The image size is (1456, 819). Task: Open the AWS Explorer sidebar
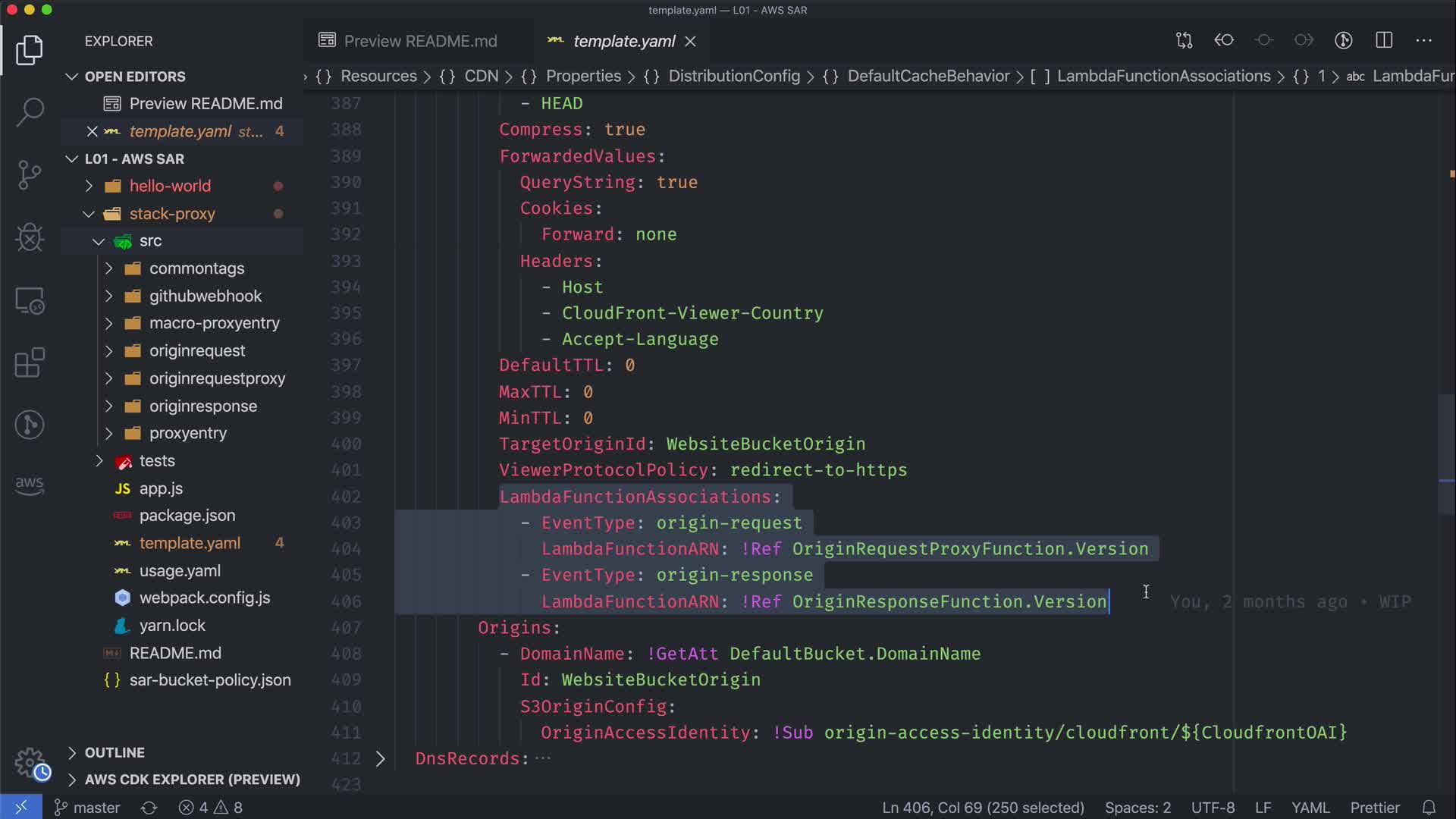pyautogui.click(x=30, y=485)
